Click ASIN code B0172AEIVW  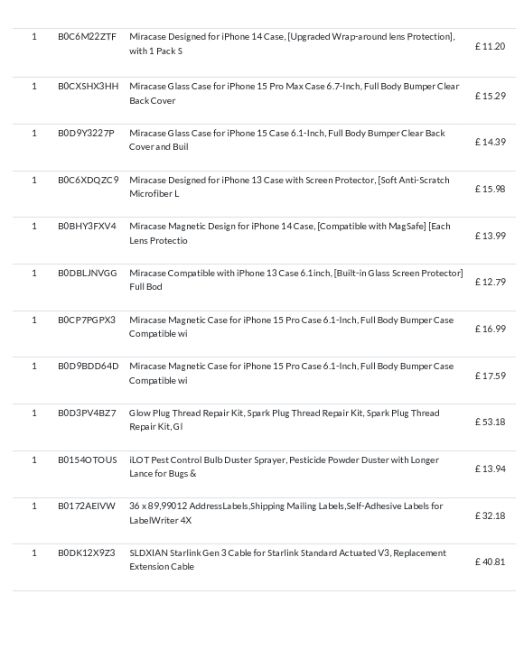coord(87,506)
